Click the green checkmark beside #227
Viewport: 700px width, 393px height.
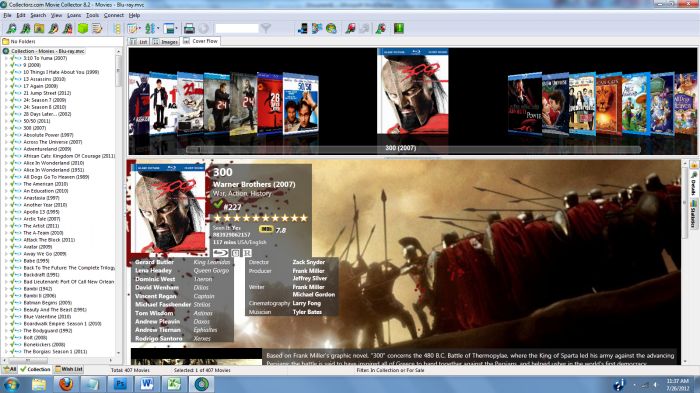(x=218, y=205)
